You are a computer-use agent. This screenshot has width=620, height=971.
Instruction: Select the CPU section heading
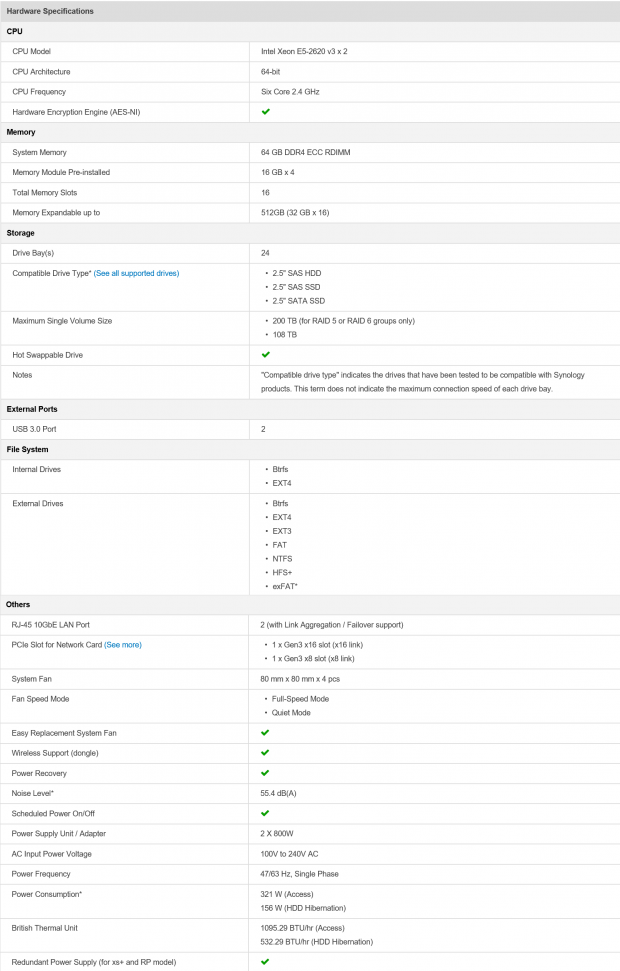point(14,31)
